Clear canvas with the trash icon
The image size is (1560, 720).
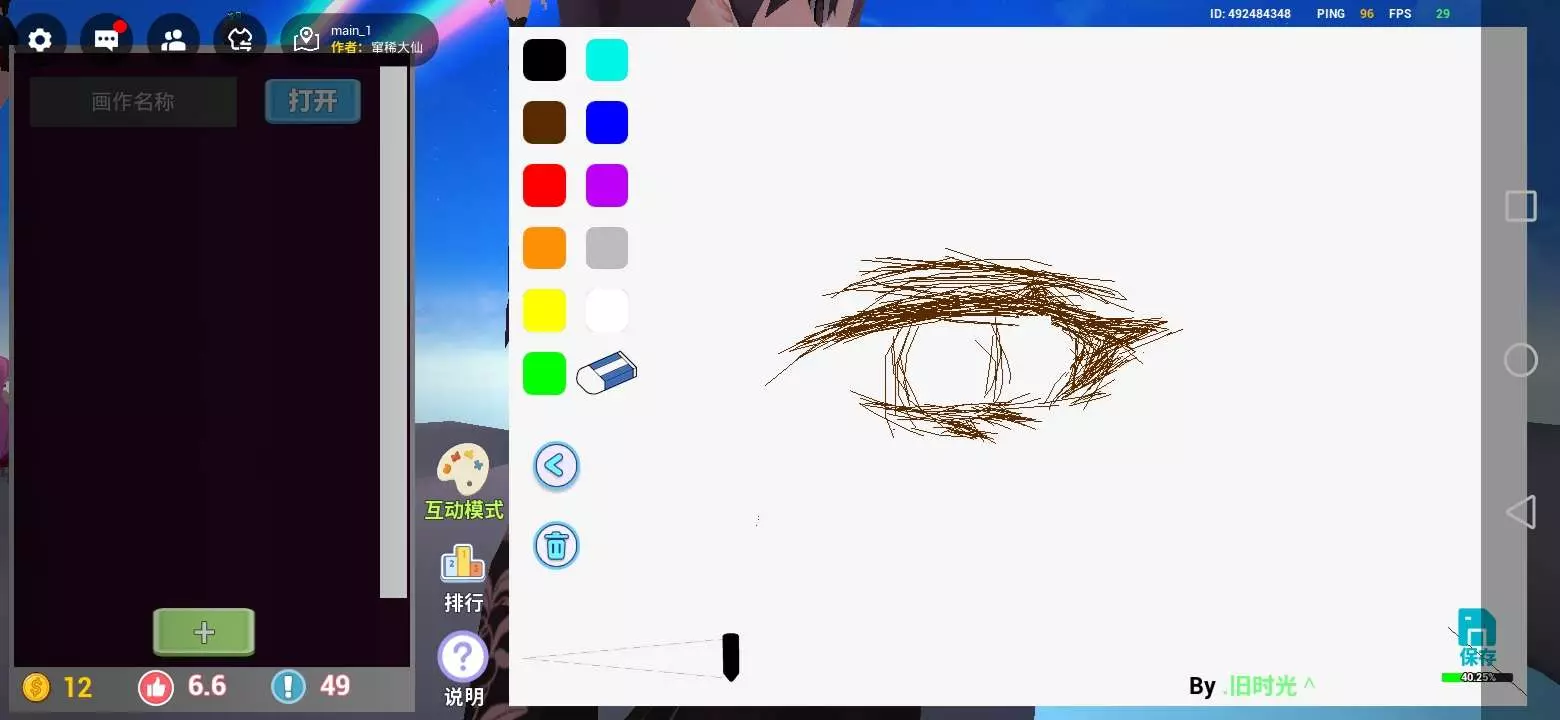(x=556, y=546)
